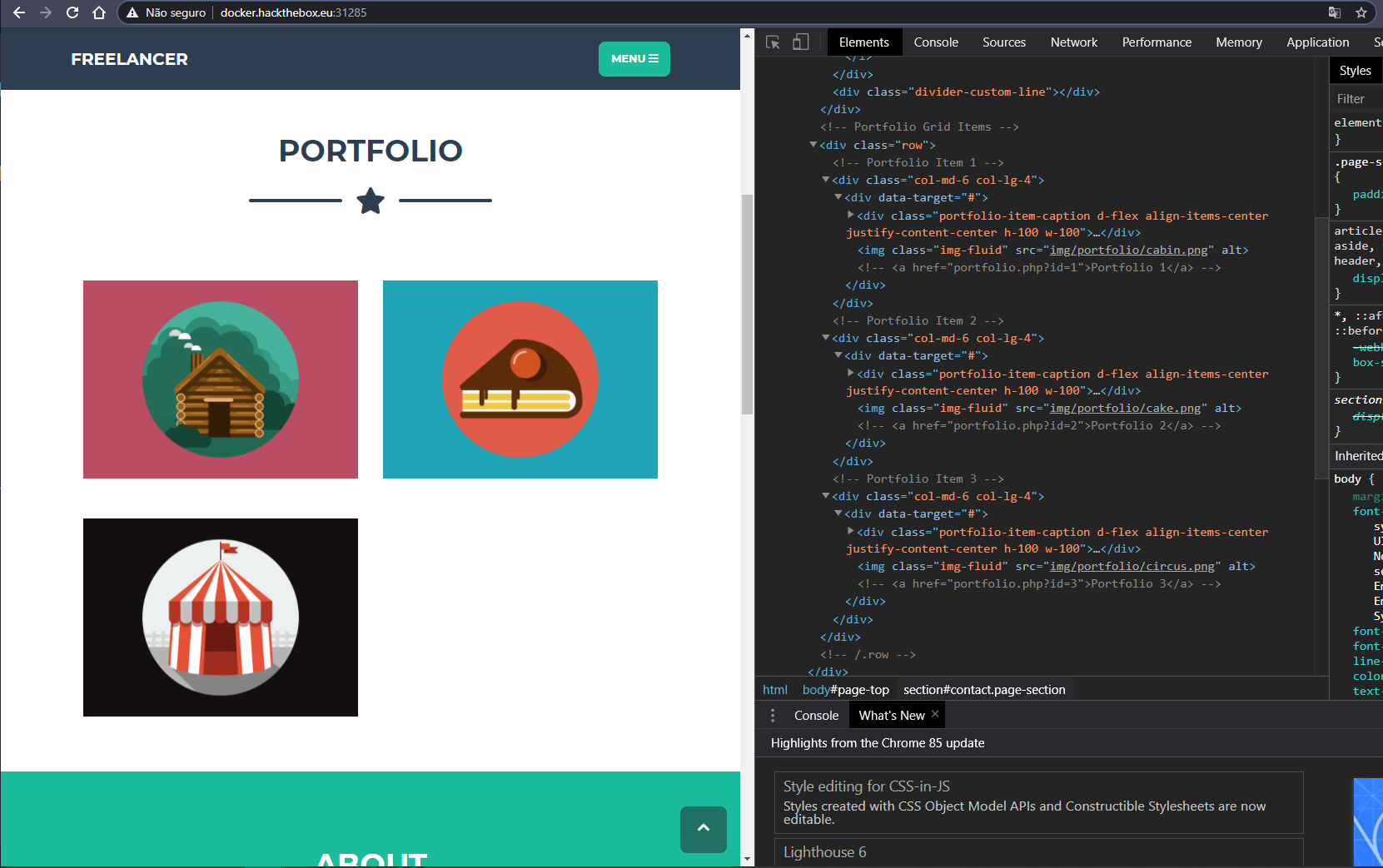This screenshot has width=1383, height=868.
Task: Collapse the third col-md-6 col-lg-4 div
Action: tap(826, 496)
